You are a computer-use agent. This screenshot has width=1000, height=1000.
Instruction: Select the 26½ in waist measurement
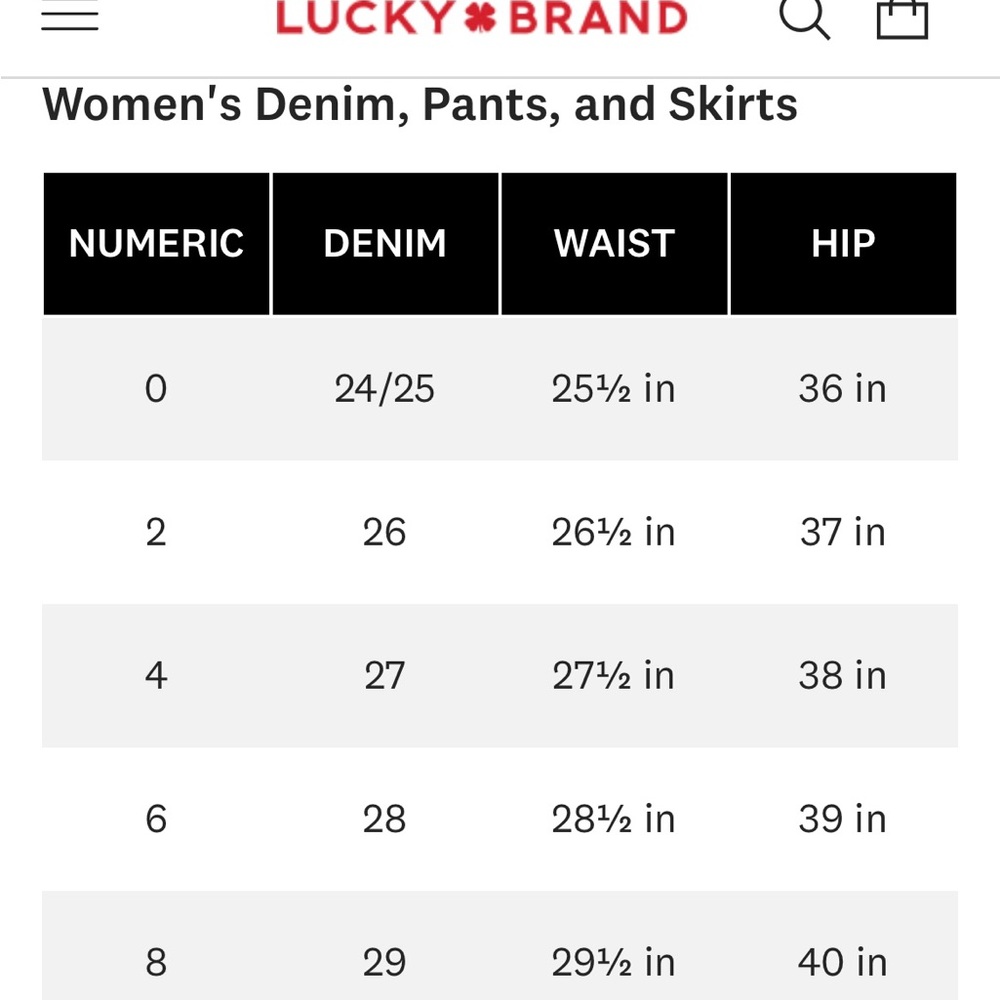click(614, 532)
